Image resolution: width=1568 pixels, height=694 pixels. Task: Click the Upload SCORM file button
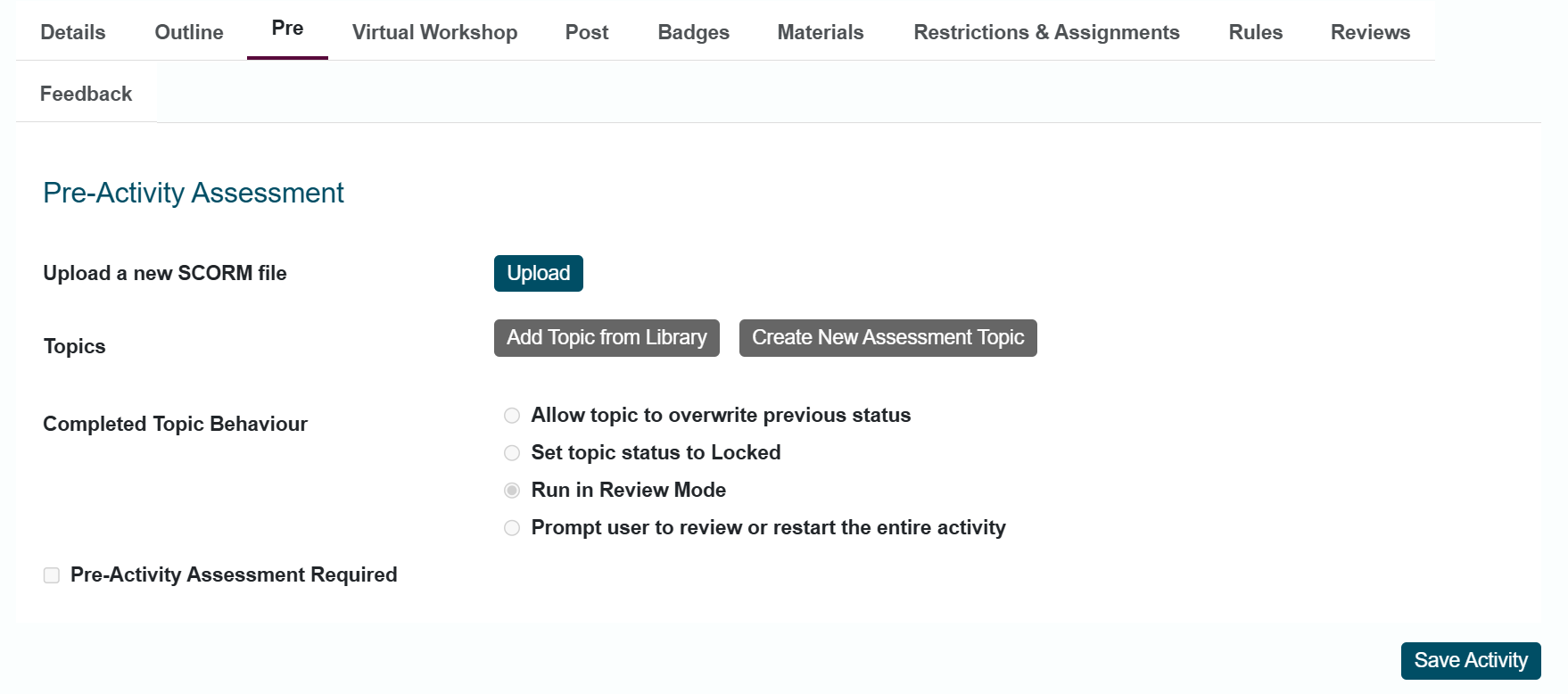coord(539,273)
